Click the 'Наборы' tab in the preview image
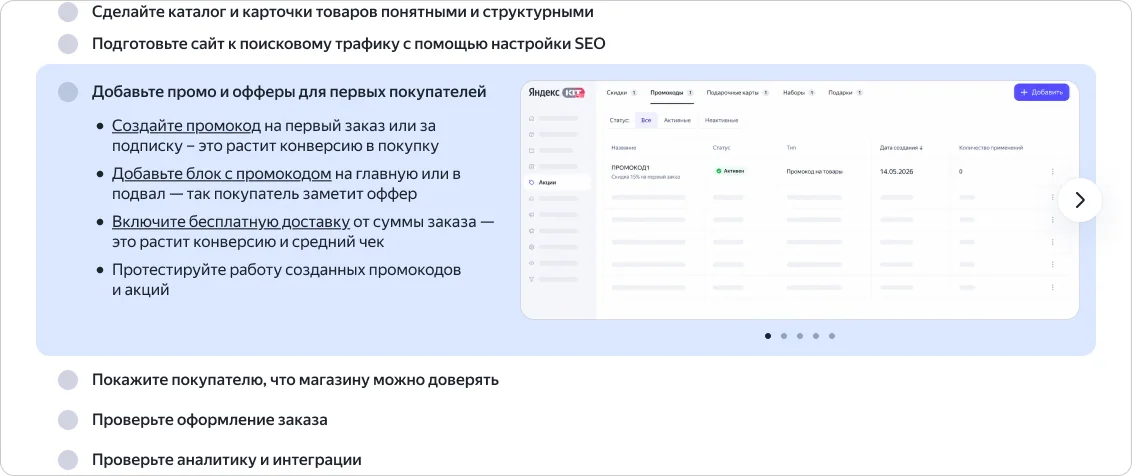The width and height of the screenshot is (1132, 476). click(x=798, y=92)
